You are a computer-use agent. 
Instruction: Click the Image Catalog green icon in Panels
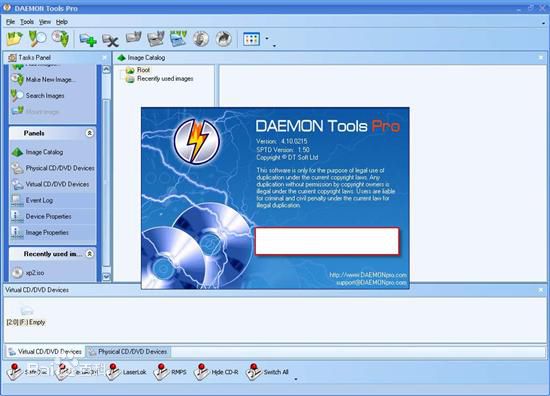click(x=17, y=152)
